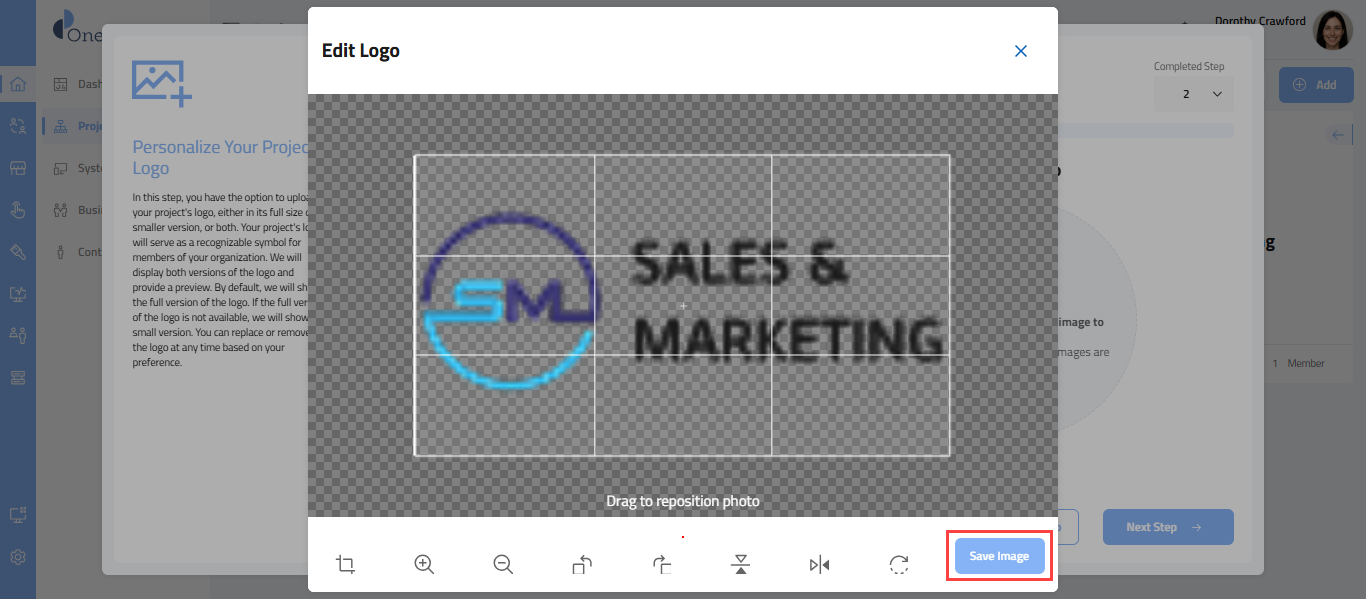
Task: Open Dorothy Crawford's profile avatar
Action: click(x=1332, y=30)
